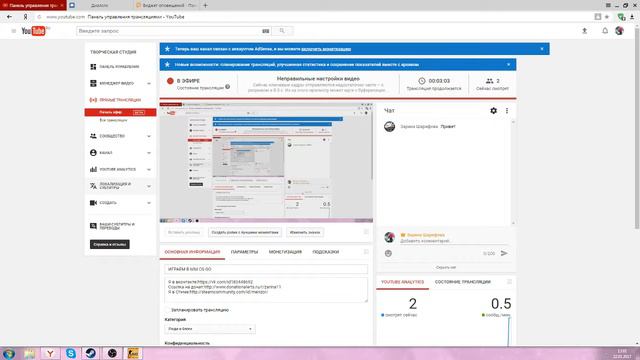Expand the Создать sidebar section

point(149,203)
